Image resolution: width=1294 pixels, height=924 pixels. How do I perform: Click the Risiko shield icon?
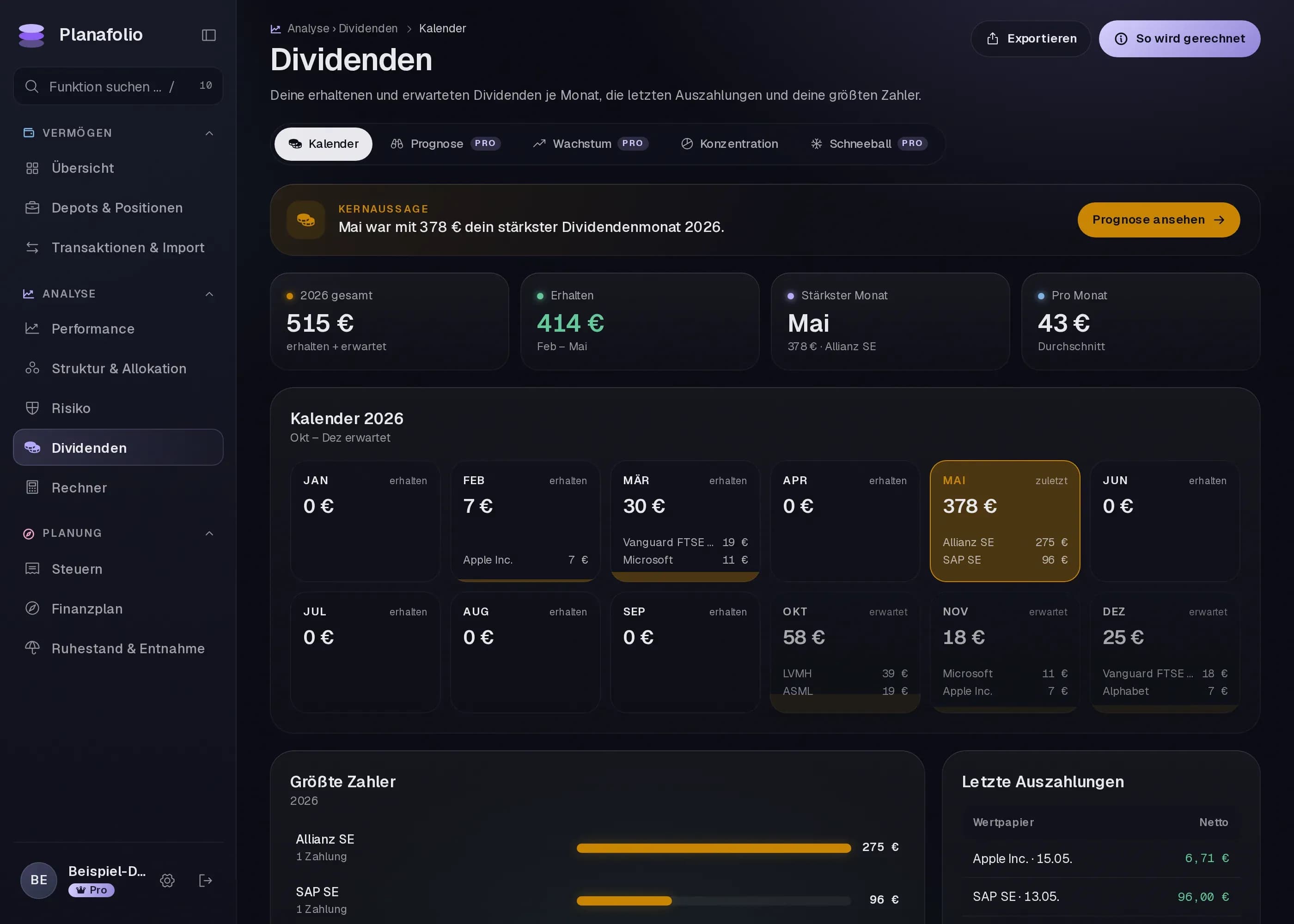pos(32,408)
